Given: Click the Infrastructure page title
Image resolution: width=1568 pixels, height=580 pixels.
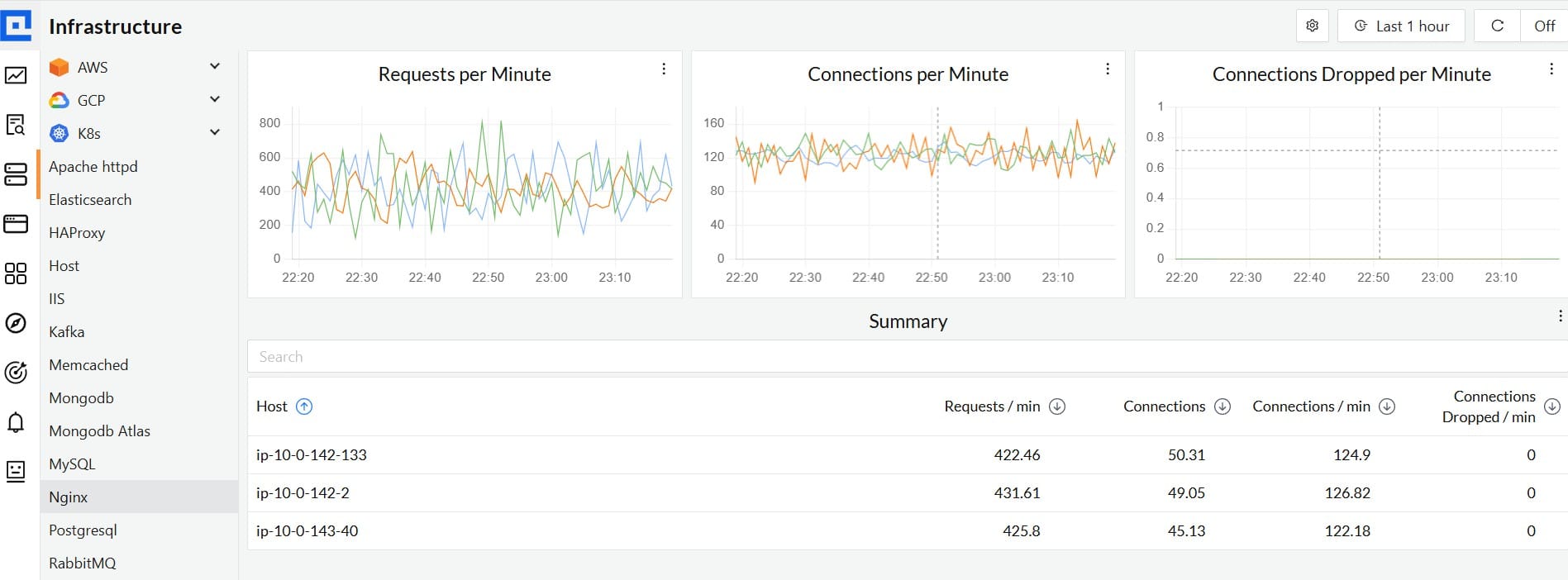Looking at the screenshot, I should click(x=116, y=26).
